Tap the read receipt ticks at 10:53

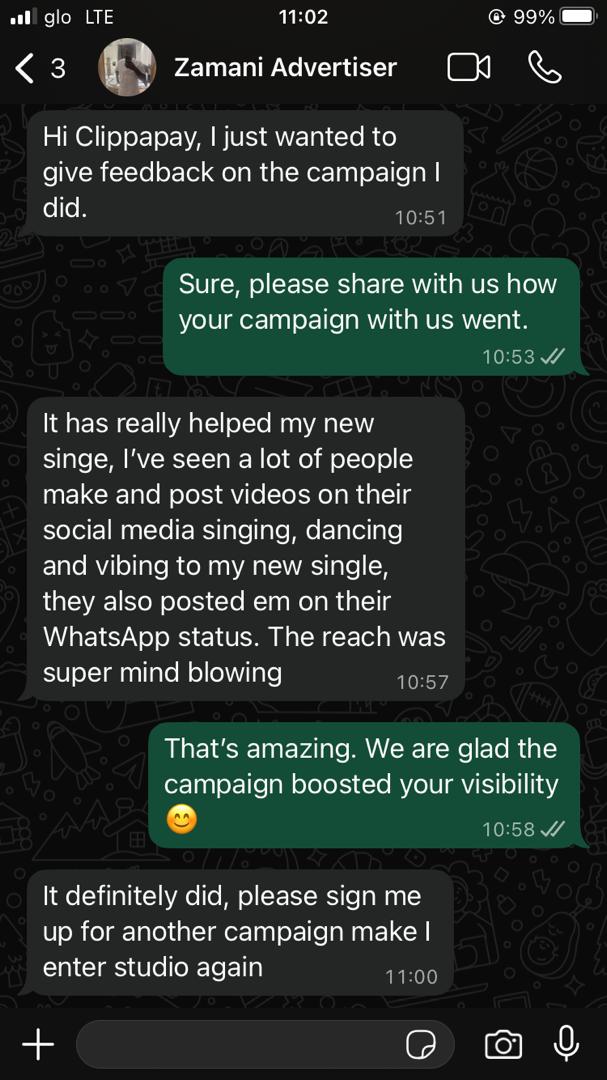click(x=553, y=356)
